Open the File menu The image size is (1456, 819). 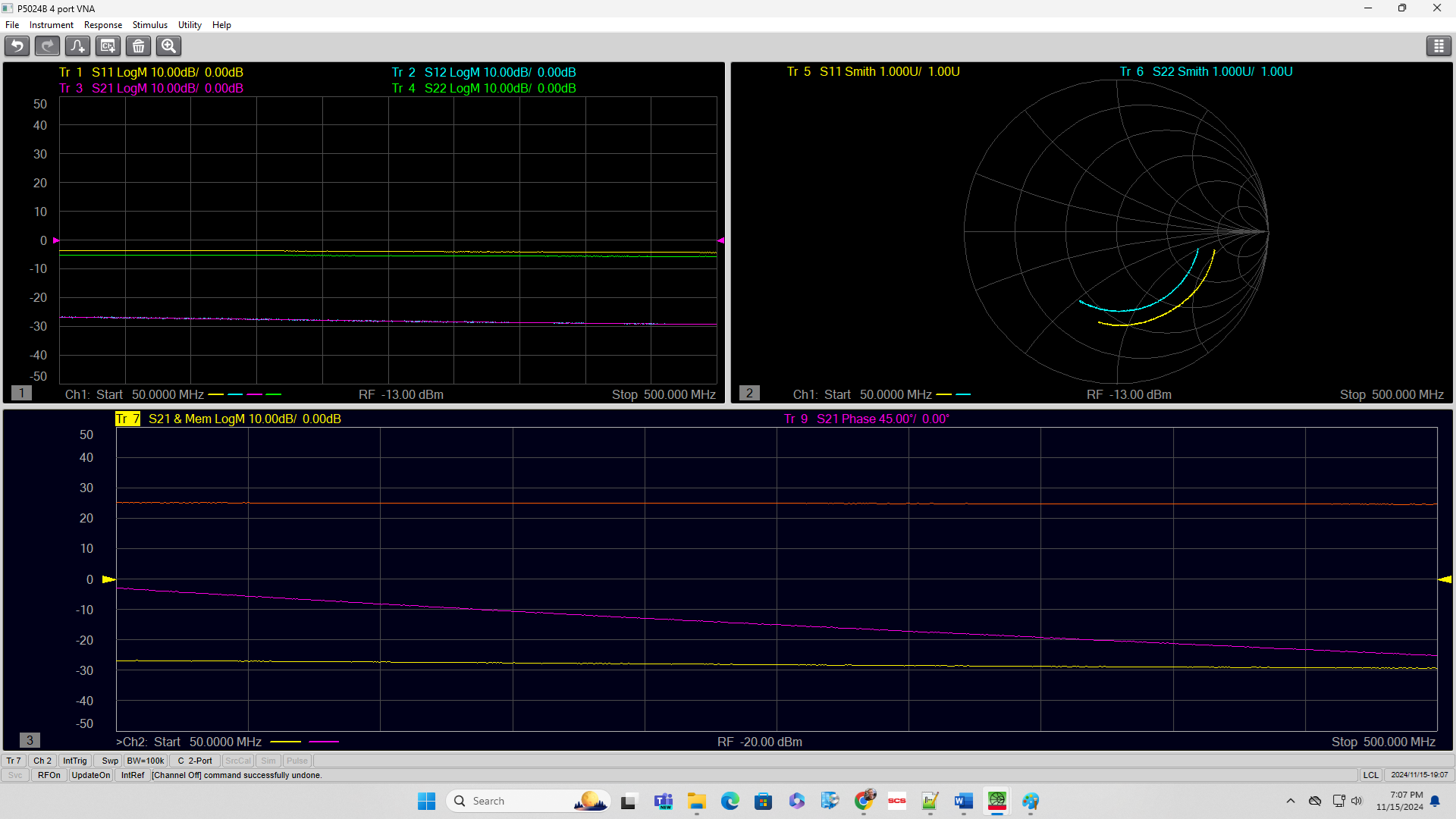pyautogui.click(x=12, y=25)
